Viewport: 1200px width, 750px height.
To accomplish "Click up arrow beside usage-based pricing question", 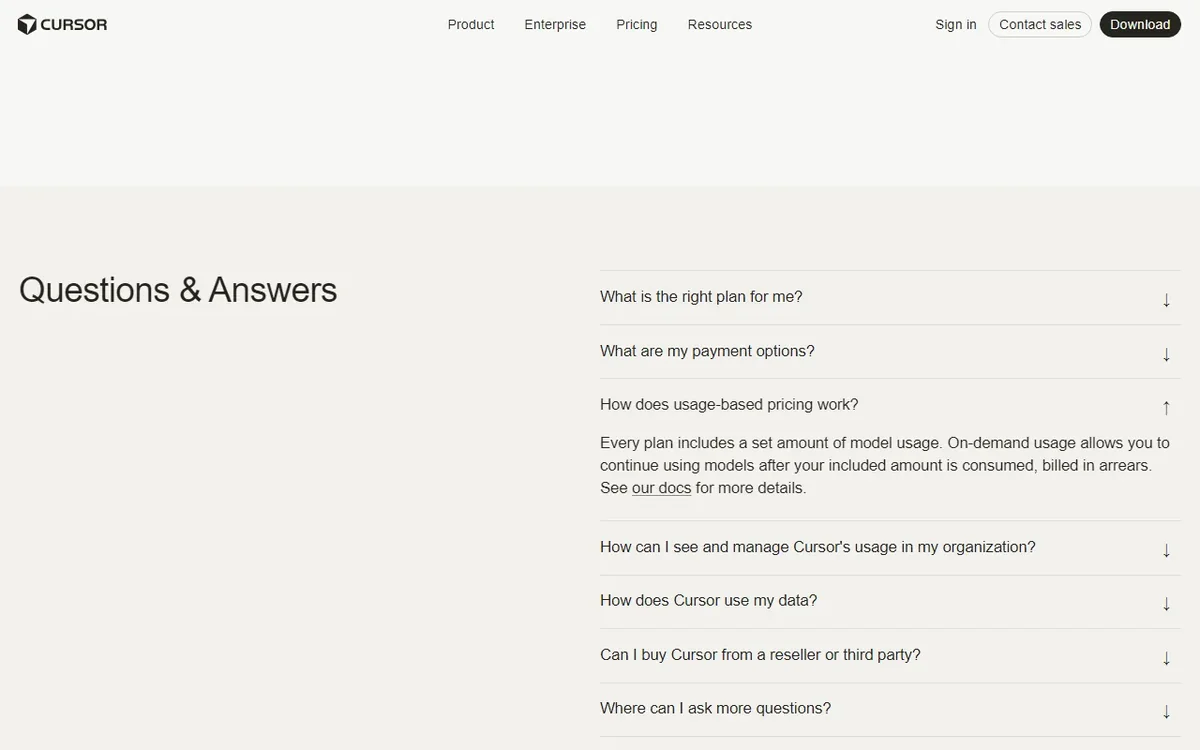I will pyautogui.click(x=1166, y=407).
